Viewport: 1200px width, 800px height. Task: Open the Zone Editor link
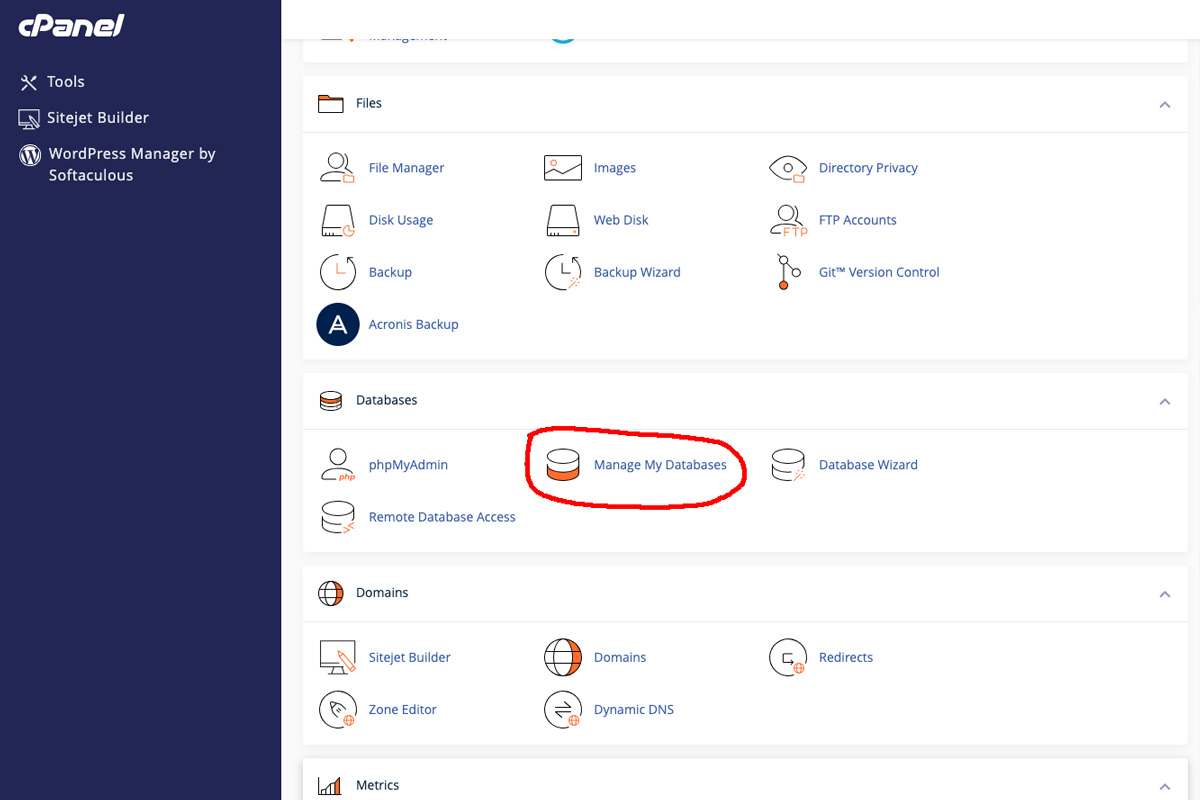[x=403, y=709]
